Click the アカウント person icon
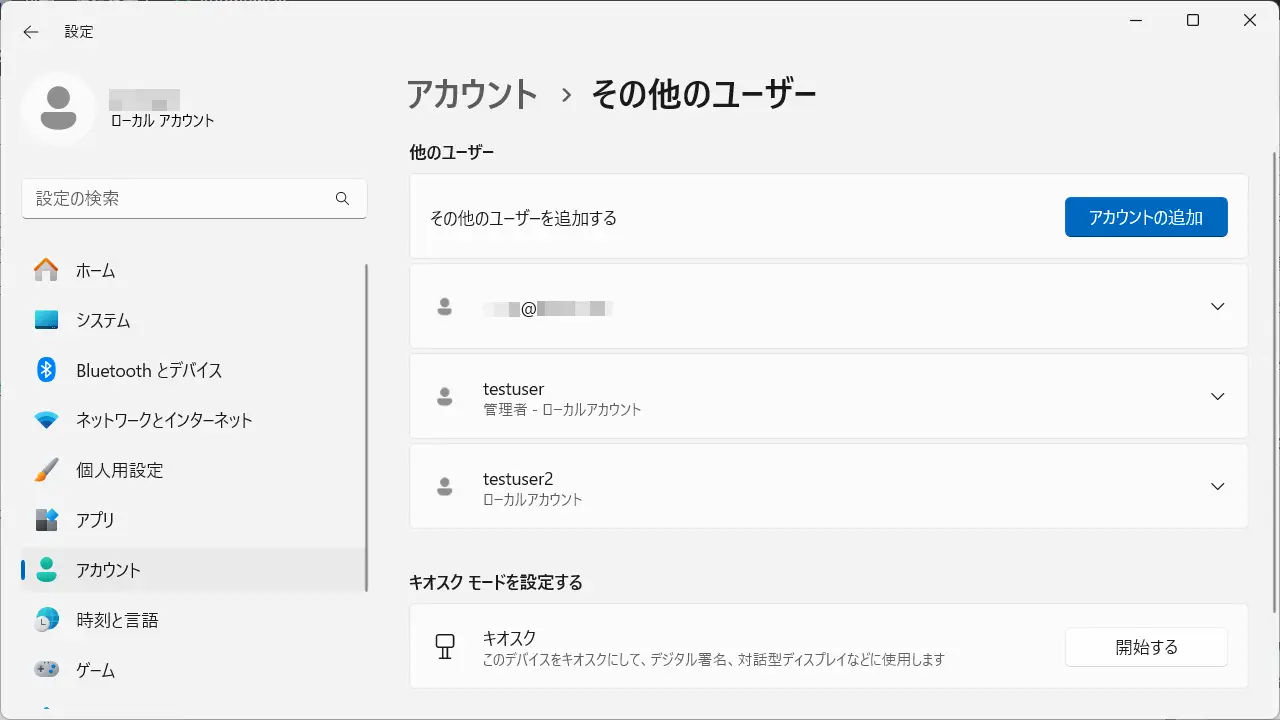 (46, 570)
